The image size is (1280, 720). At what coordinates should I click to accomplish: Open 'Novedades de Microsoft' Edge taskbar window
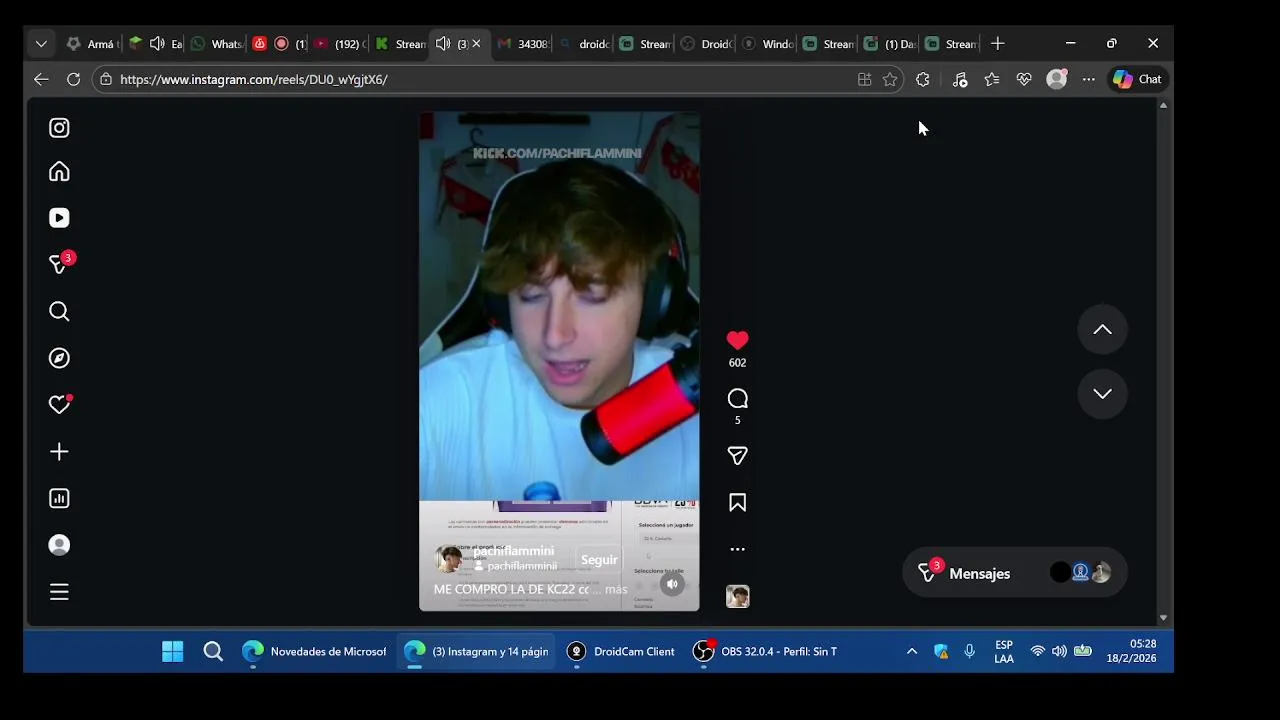click(314, 652)
